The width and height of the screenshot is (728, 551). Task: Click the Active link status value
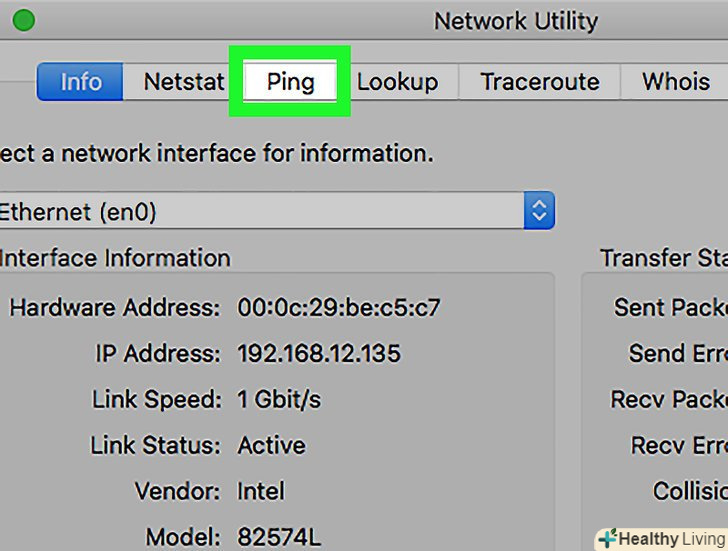[x=270, y=445]
